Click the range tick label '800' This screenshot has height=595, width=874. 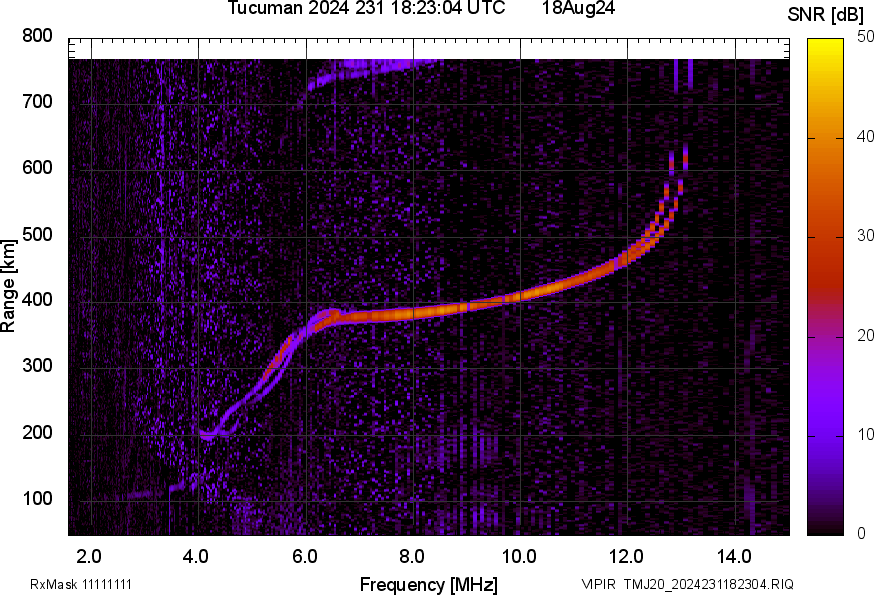37,36
